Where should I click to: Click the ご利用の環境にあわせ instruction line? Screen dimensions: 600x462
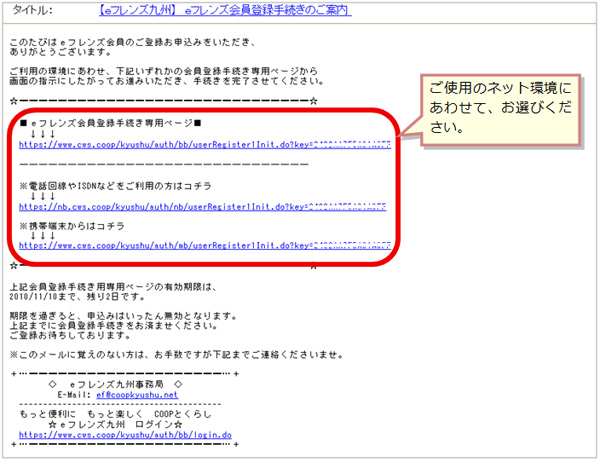point(163,71)
